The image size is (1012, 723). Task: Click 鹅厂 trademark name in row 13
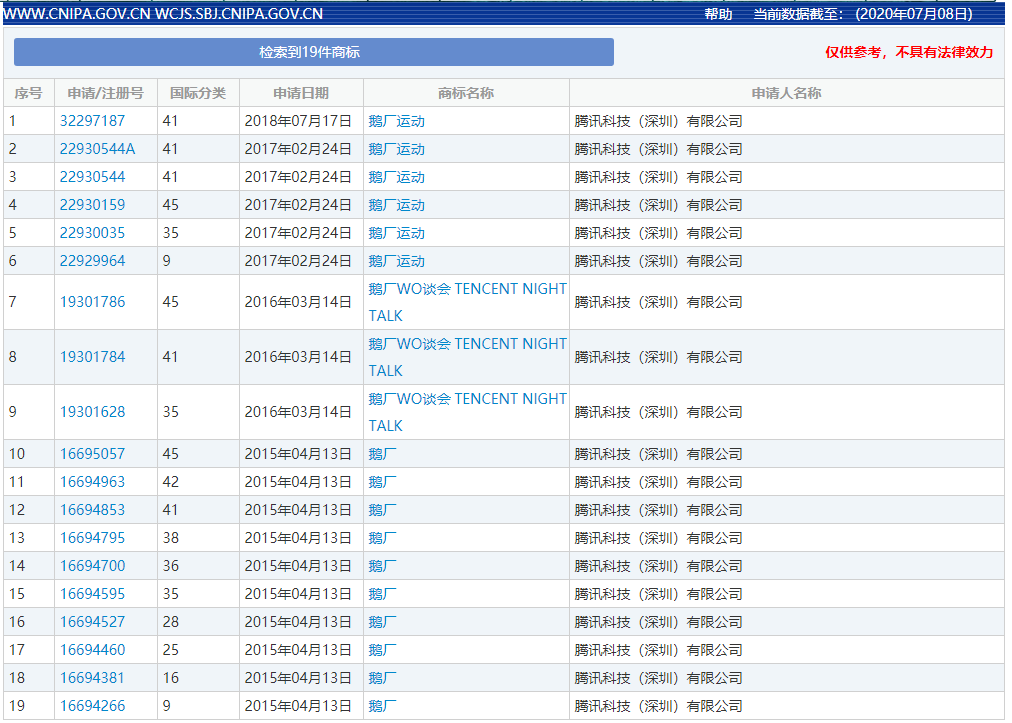click(x=382, y=538)
